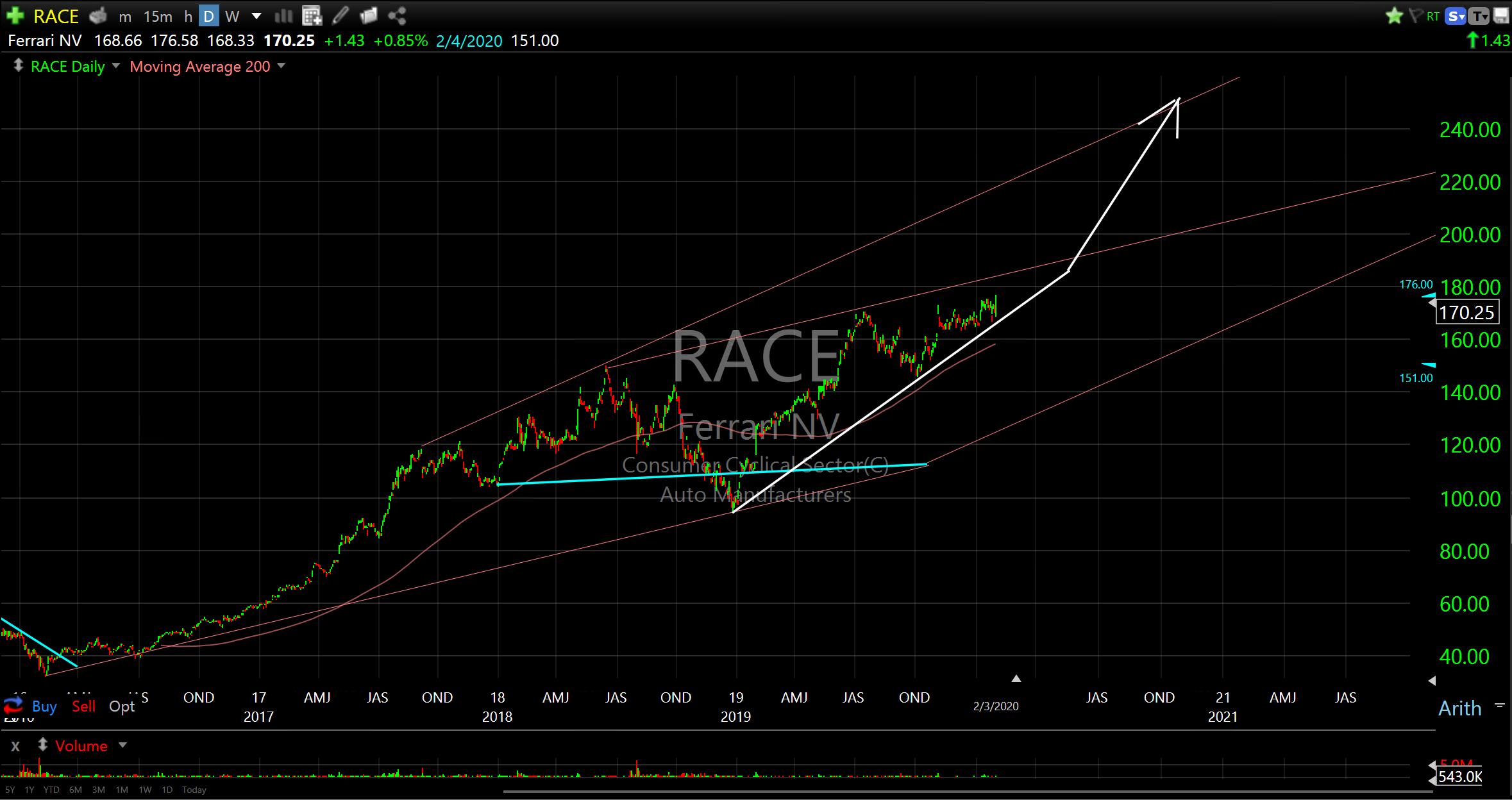Screen dimensions: 1512x800
Task: Switch to the weekly W timeframe
Action: pyautogui.click(x=232, y=16)
